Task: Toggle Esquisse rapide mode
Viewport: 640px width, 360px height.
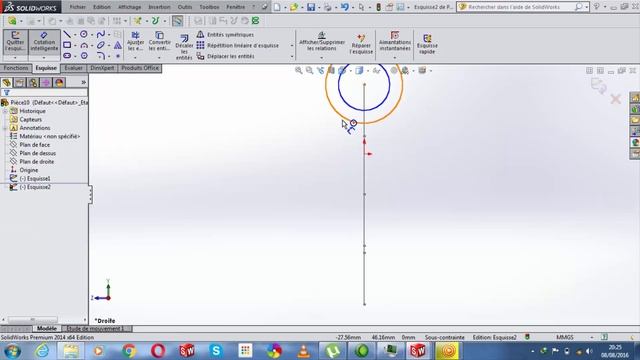Action: [x=427, y=44]
